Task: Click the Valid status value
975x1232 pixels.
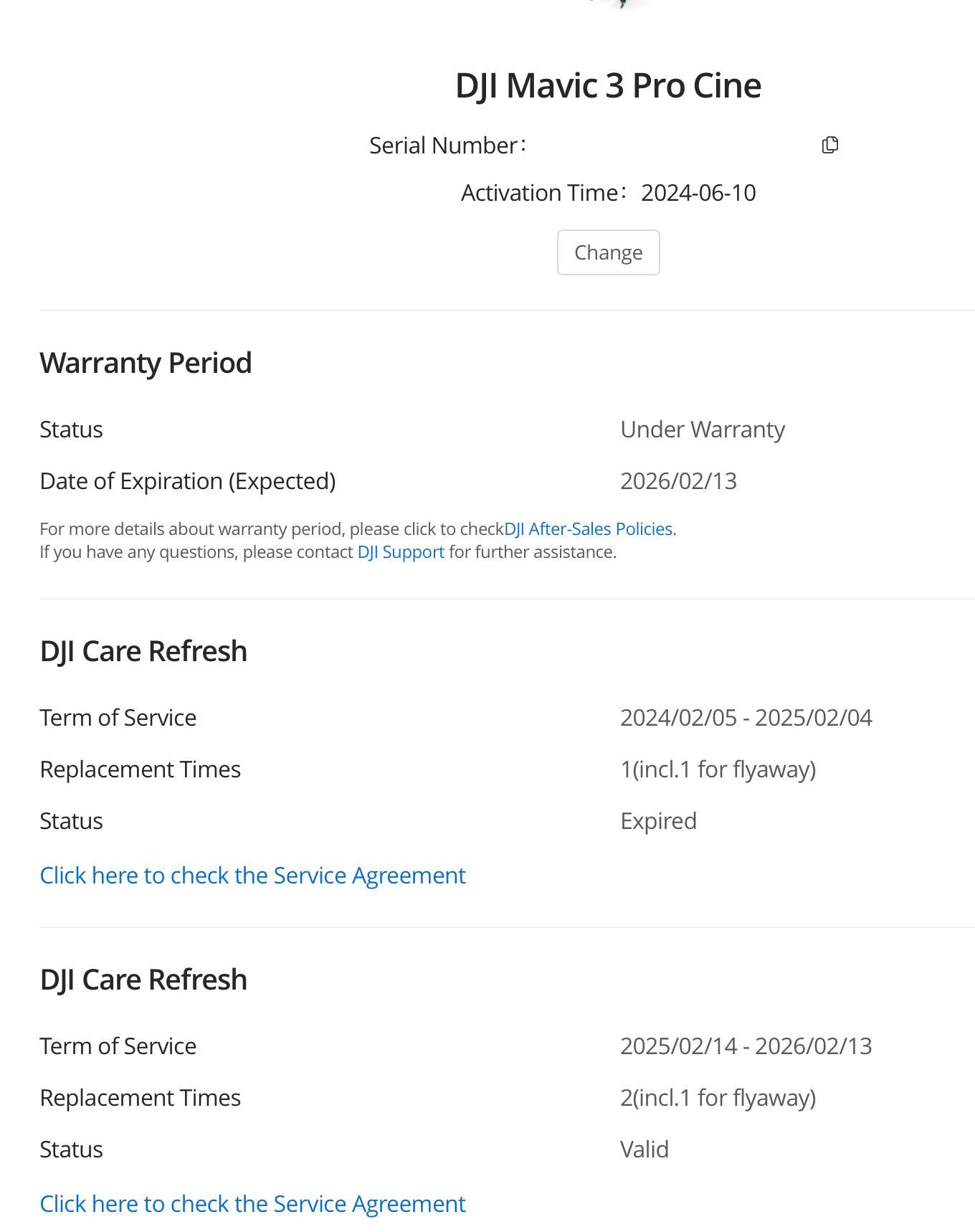Action: coord(644,1149)
